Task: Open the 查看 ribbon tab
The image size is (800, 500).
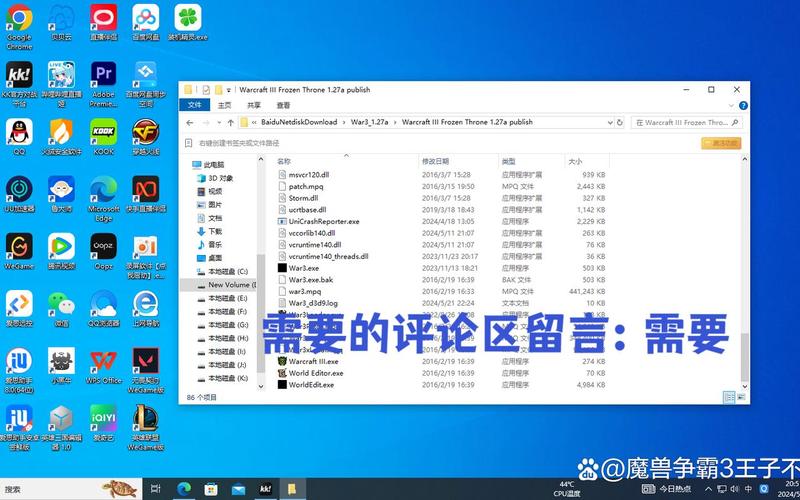Action: pyautogui.click(x=283, y=105)
